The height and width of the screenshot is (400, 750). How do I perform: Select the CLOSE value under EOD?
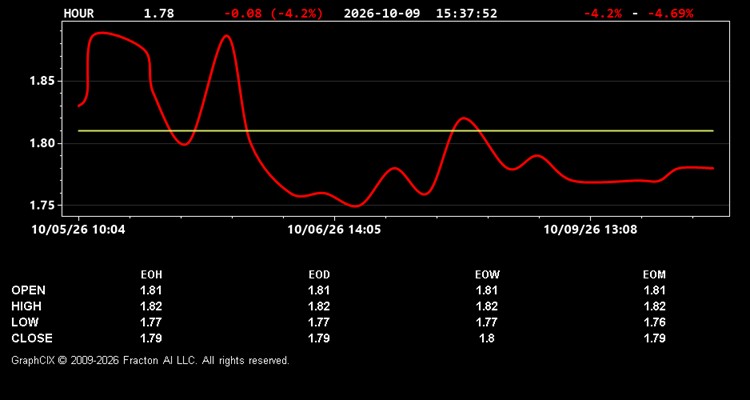pyautogui.click(x=319, y=338)
